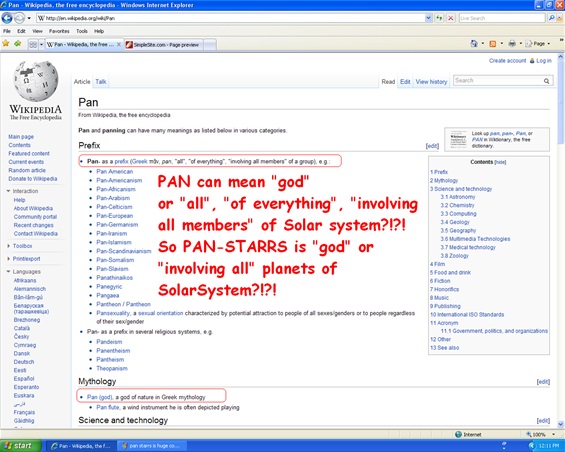Click the Random article sidebar link
Viewport: 565px width, 452px height.
[x=27, y=170]
